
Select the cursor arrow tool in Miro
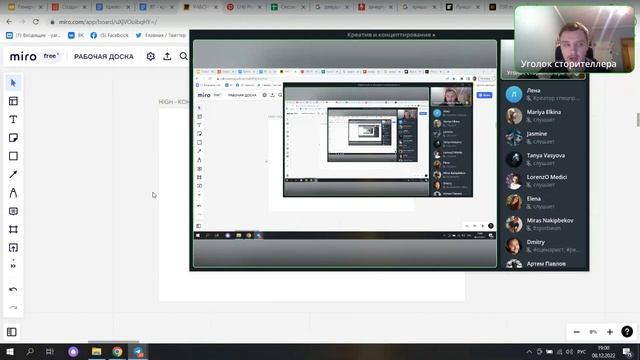pyautogui.click(x=13, y=83)
